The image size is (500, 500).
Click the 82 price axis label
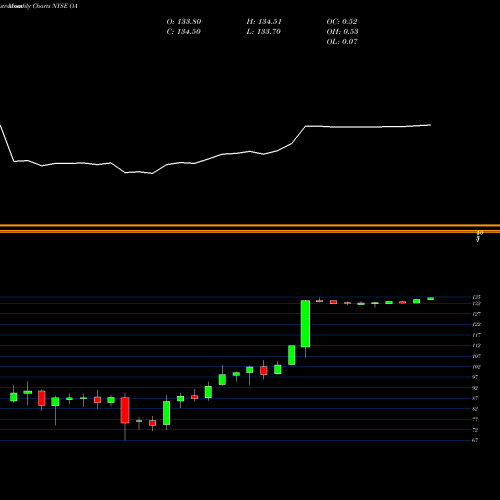(475, 409)
